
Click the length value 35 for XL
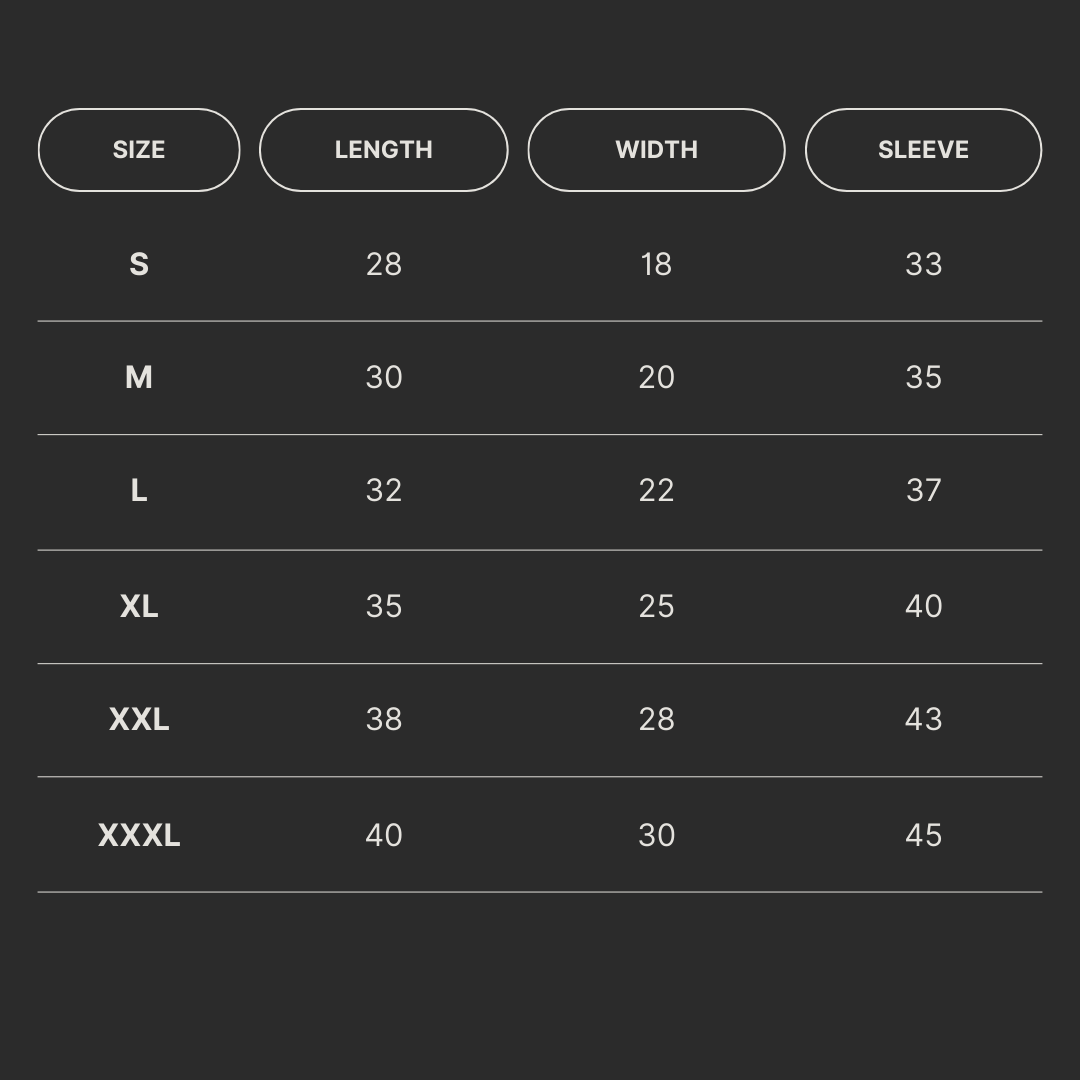[384, 606]
